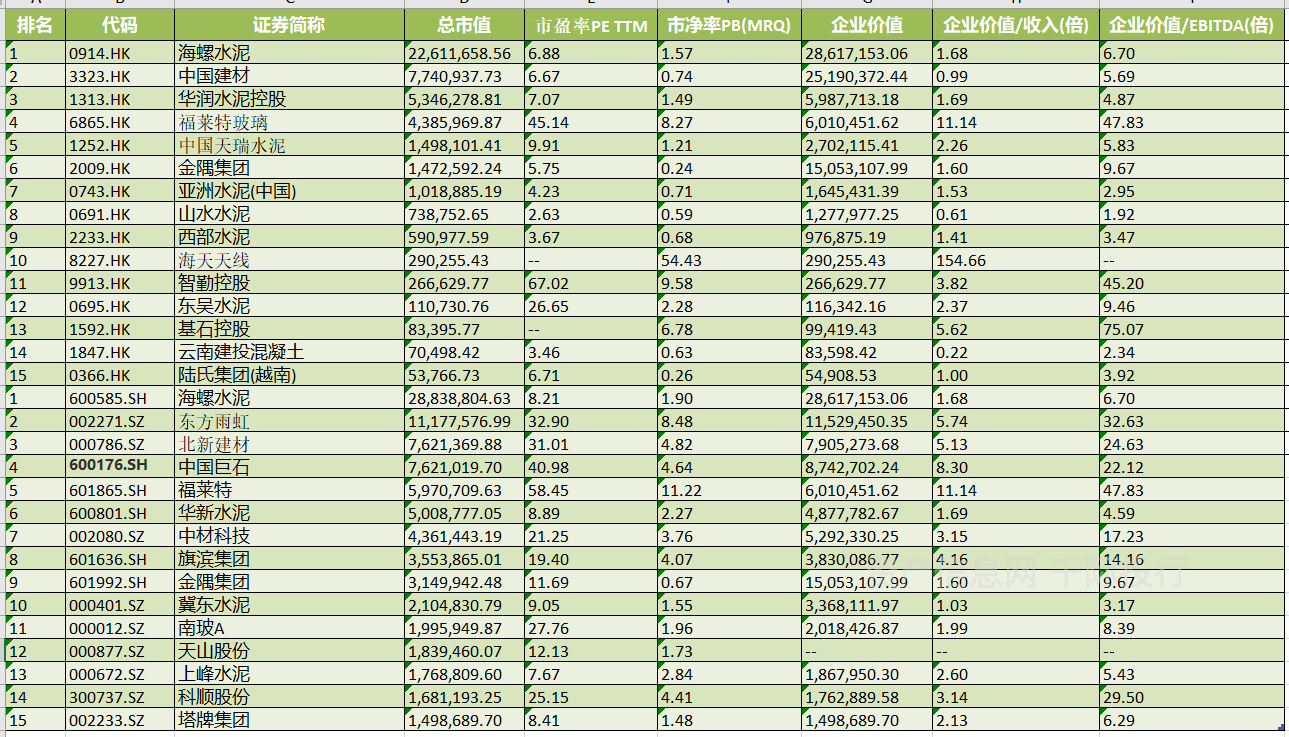The height and width of the screenshot is (737, 1289).
Task: Click the value 154.66
Action: pyautogui.click(x=1015, y=261)
